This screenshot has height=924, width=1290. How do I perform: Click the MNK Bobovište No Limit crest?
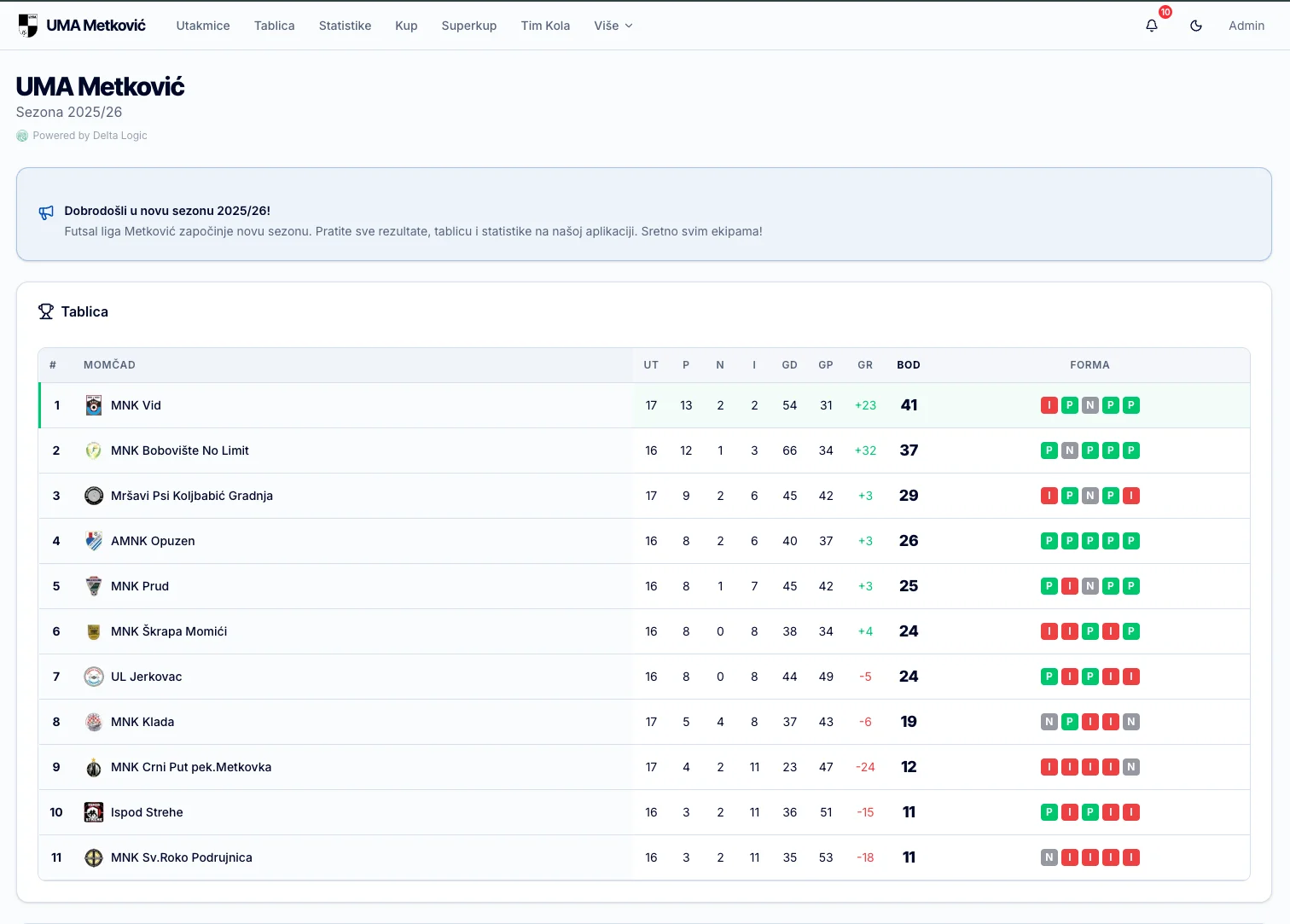[x=94, y=450]
